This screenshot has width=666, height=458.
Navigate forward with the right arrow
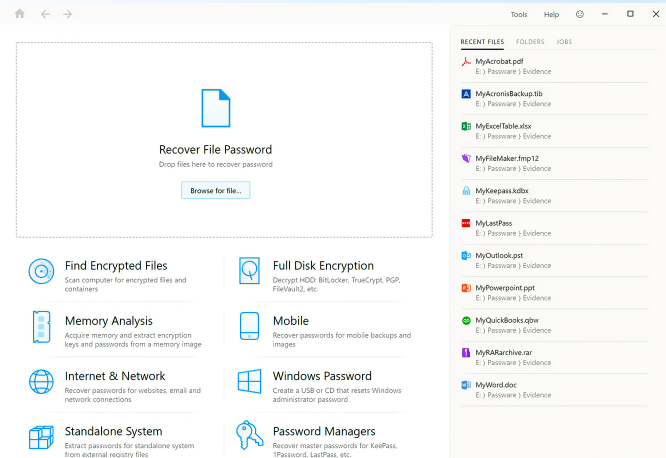pos(68,14)
